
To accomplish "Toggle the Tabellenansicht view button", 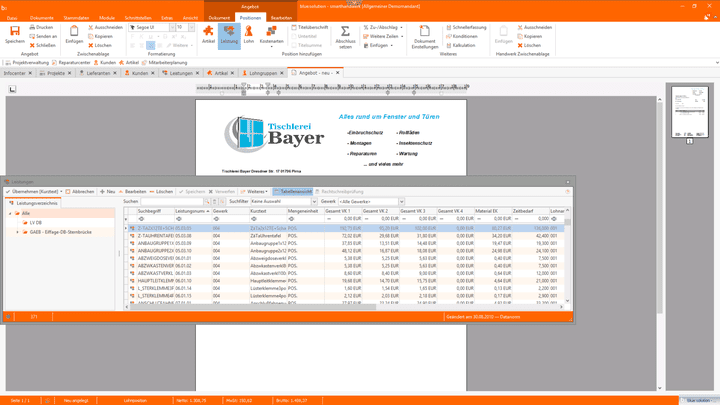I will tap(293, 191).
